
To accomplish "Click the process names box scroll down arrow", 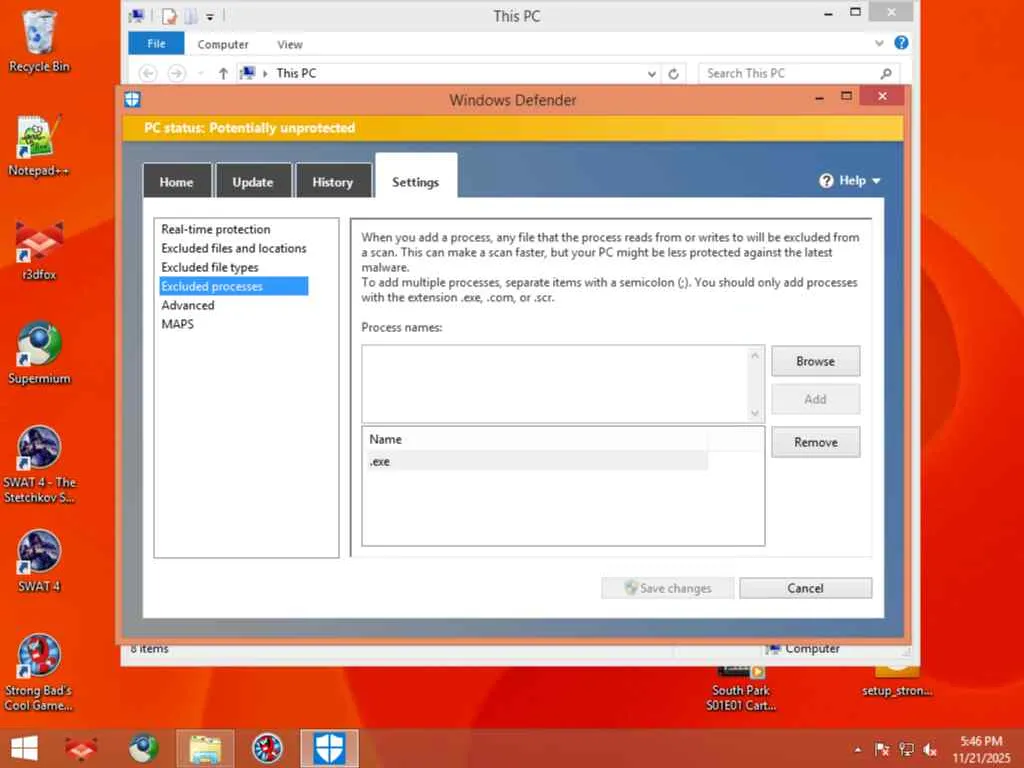I will (755, 413).
